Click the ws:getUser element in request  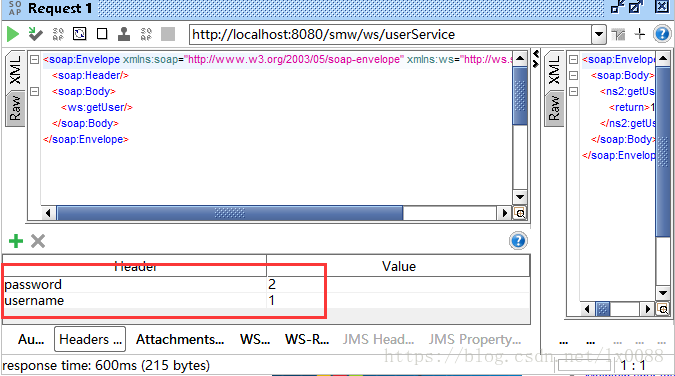[x=97, y=107]
